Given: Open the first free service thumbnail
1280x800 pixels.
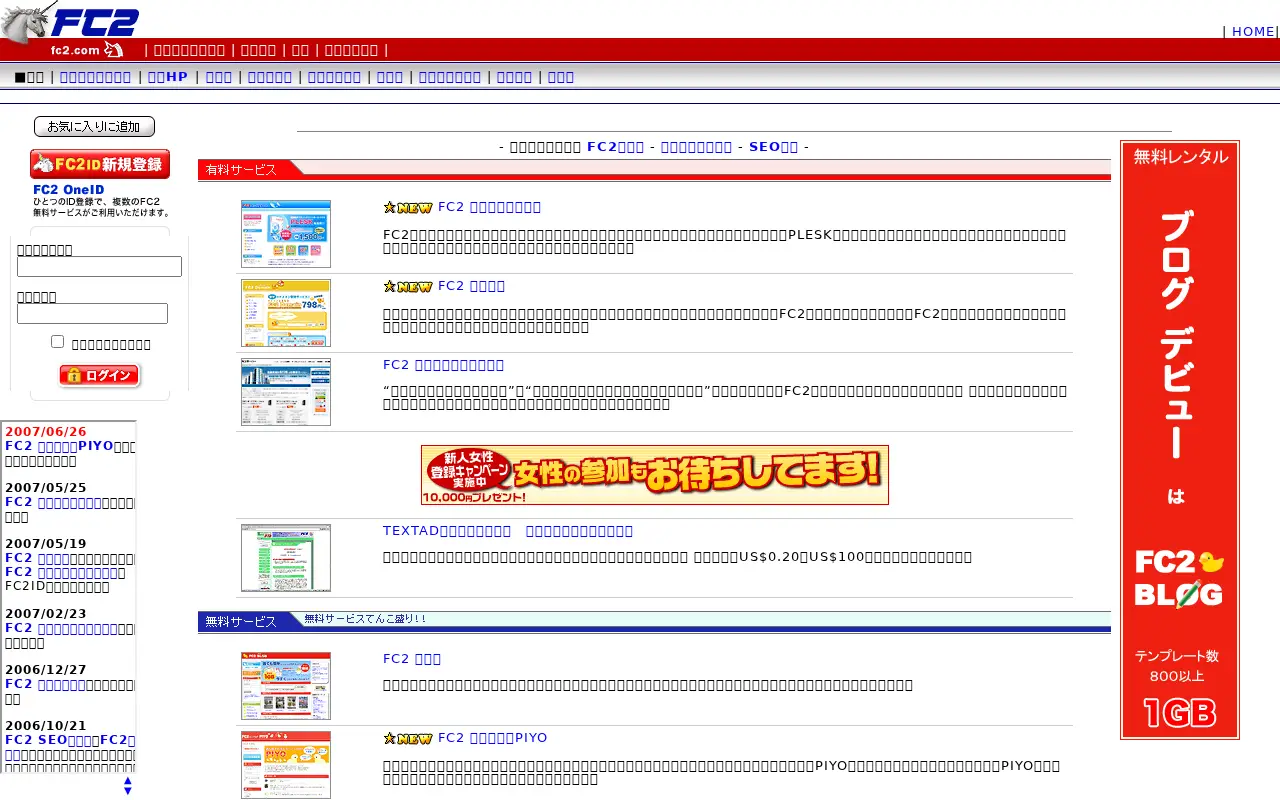Looking at the screenshot, I should tap(285, 686).
